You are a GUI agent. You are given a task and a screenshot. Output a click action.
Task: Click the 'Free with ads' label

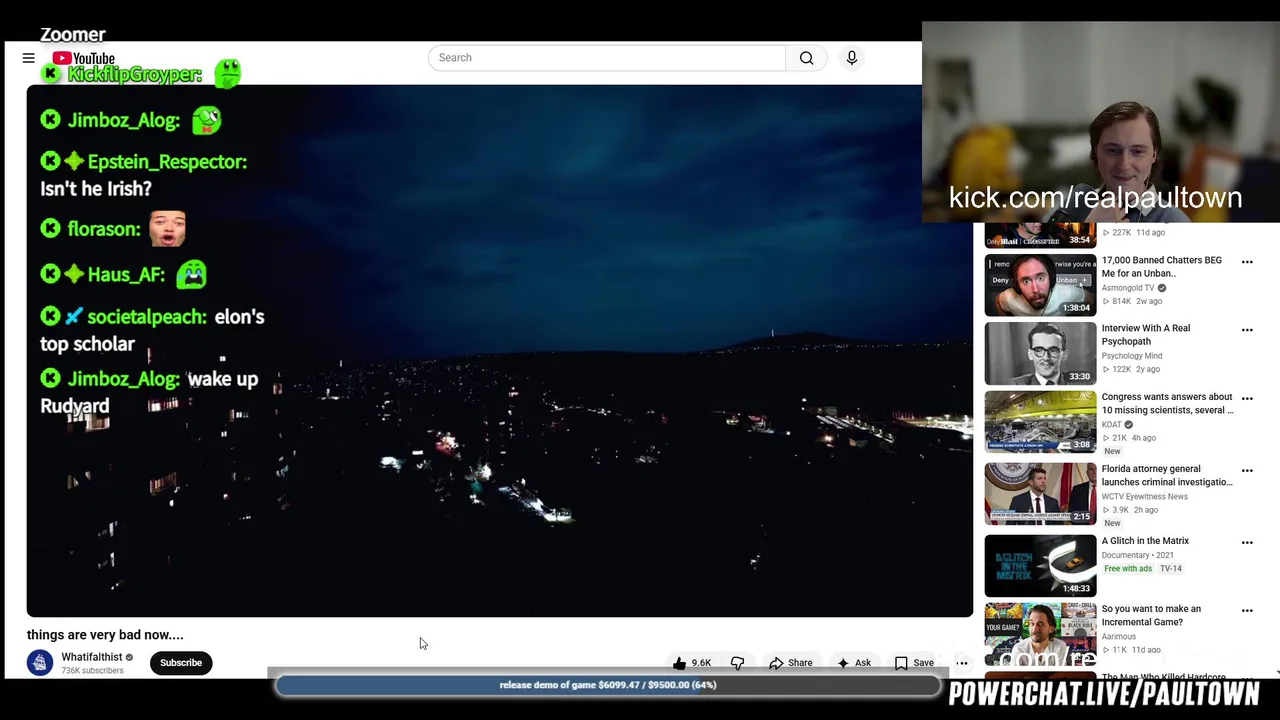coord(1128,569)
